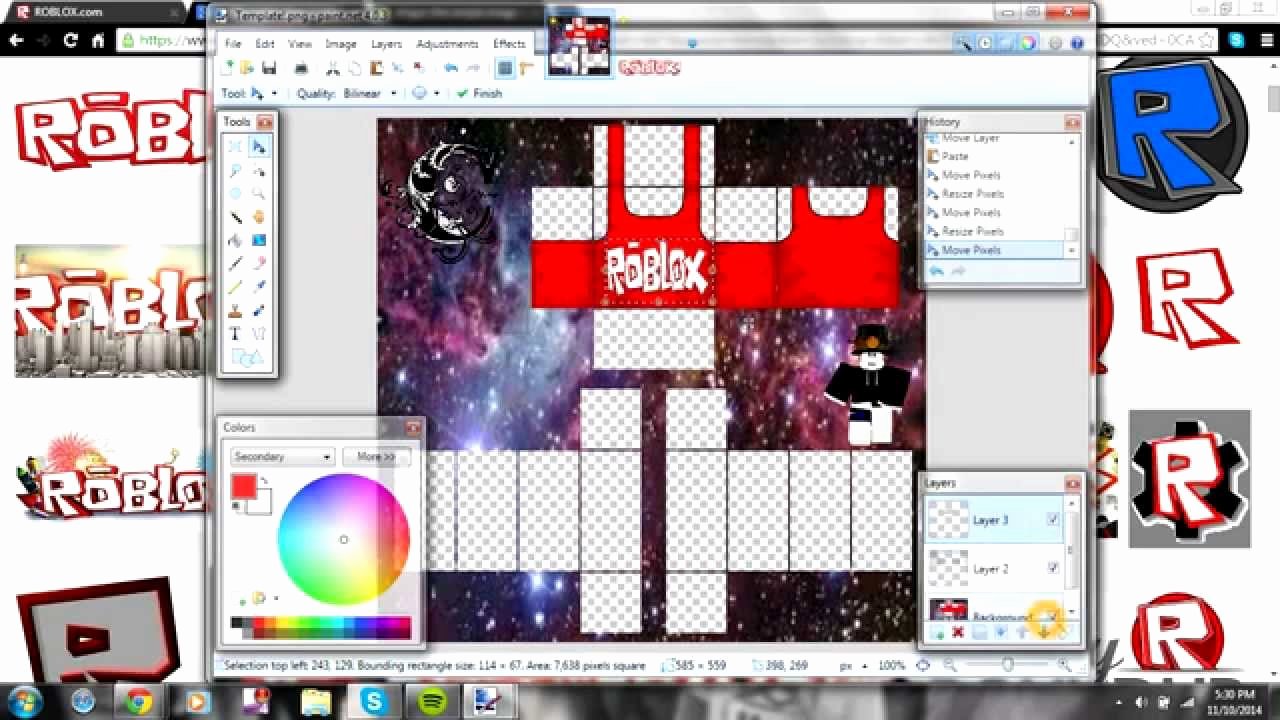
Task: Select the Pan hand tool
Action: (x=259, y=217)
